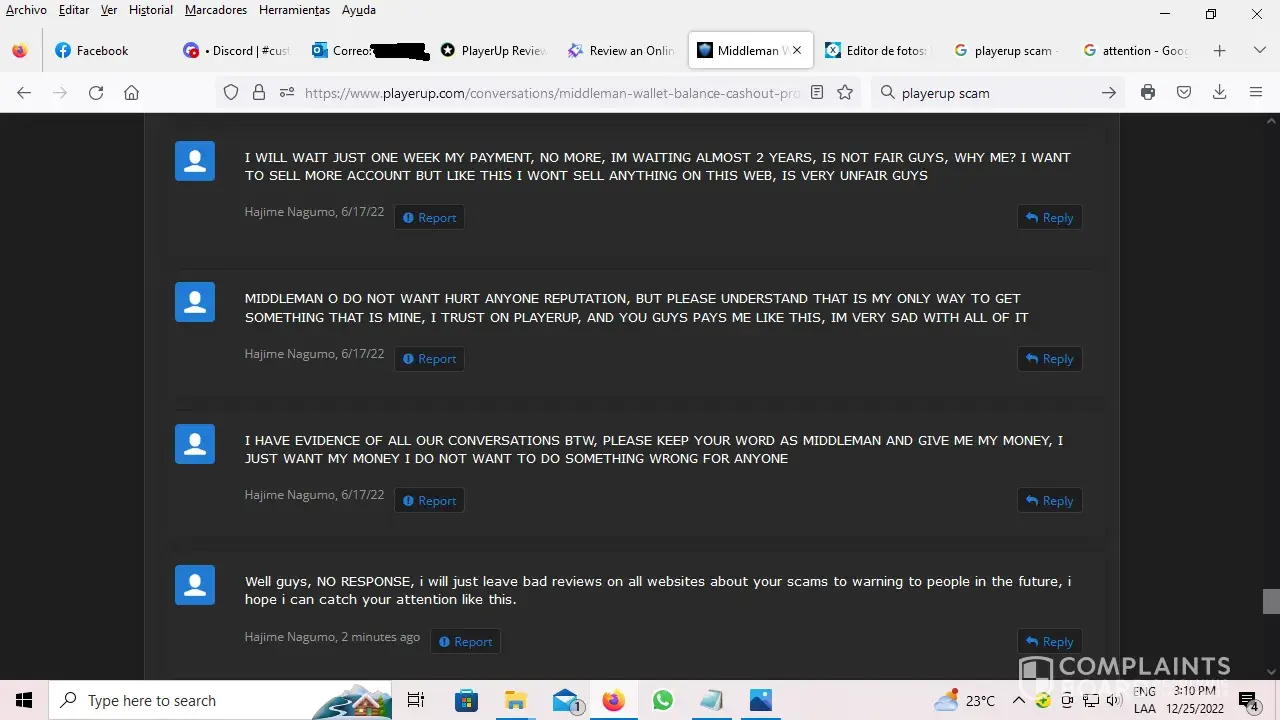Open the Historial menu
Screen dimensions: 1280x720
(x=151, y=10)
